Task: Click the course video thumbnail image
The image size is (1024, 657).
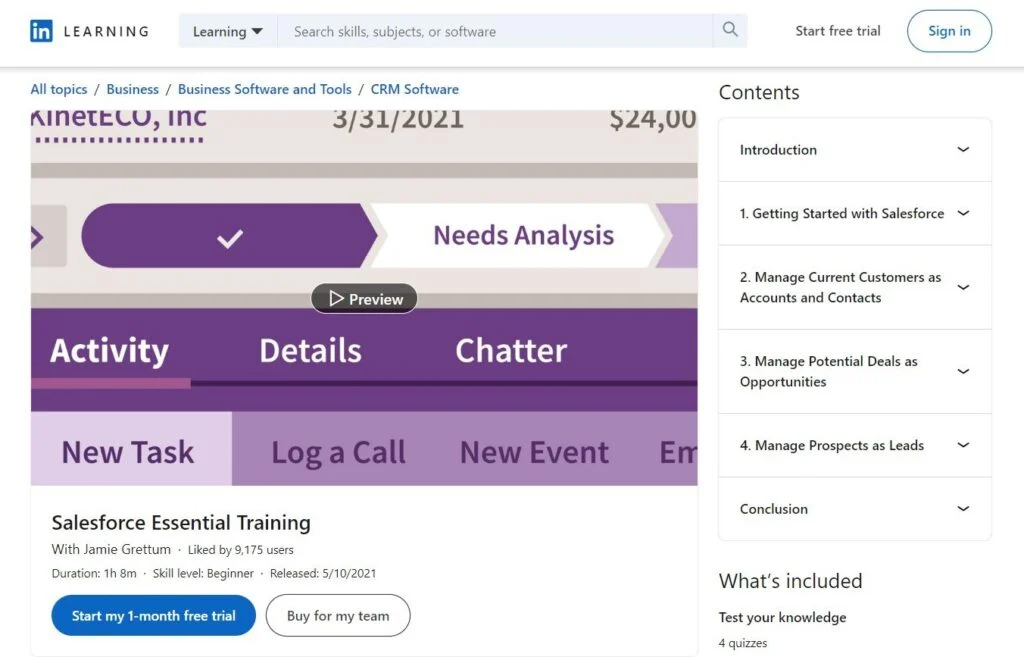Action: click(x=364, y=298)
